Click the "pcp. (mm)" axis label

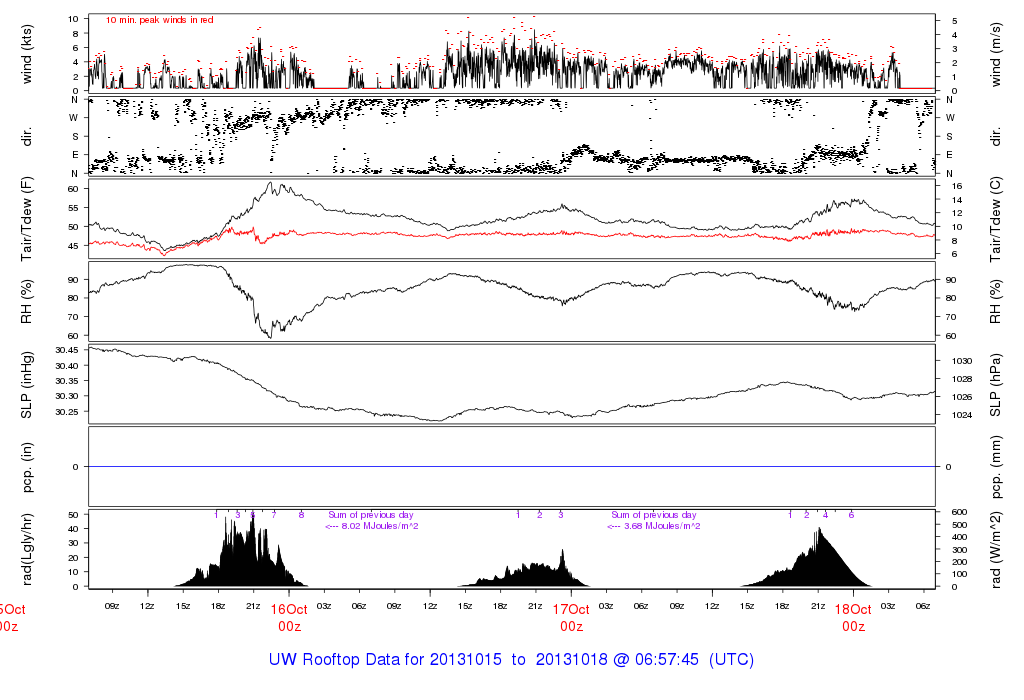[995, 467]
